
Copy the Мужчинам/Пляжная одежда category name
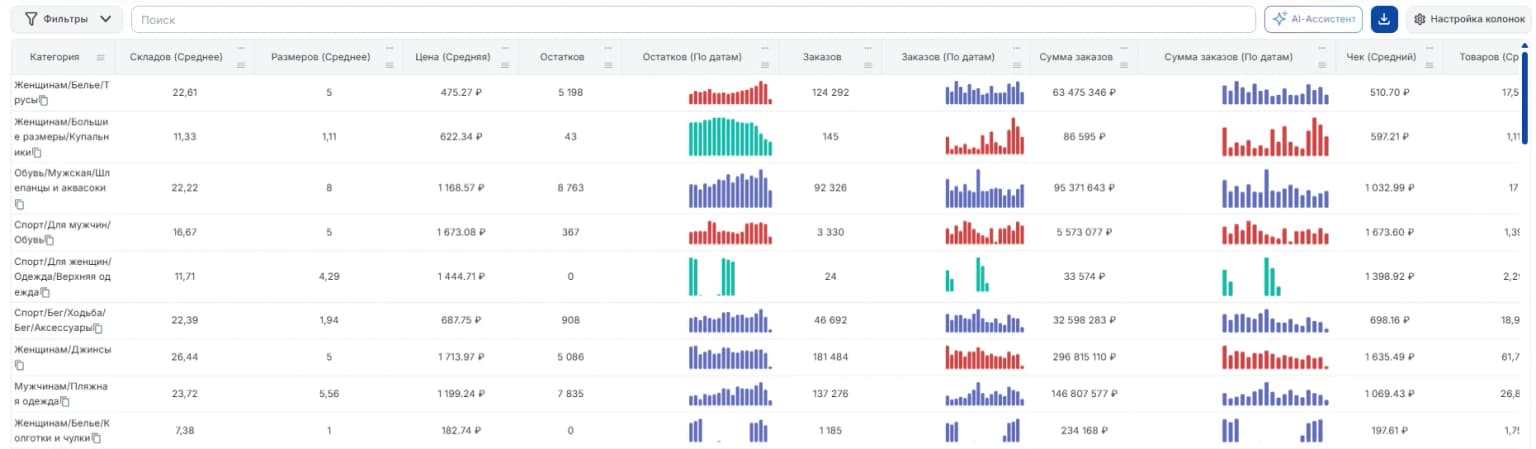[x=65, y=402]
